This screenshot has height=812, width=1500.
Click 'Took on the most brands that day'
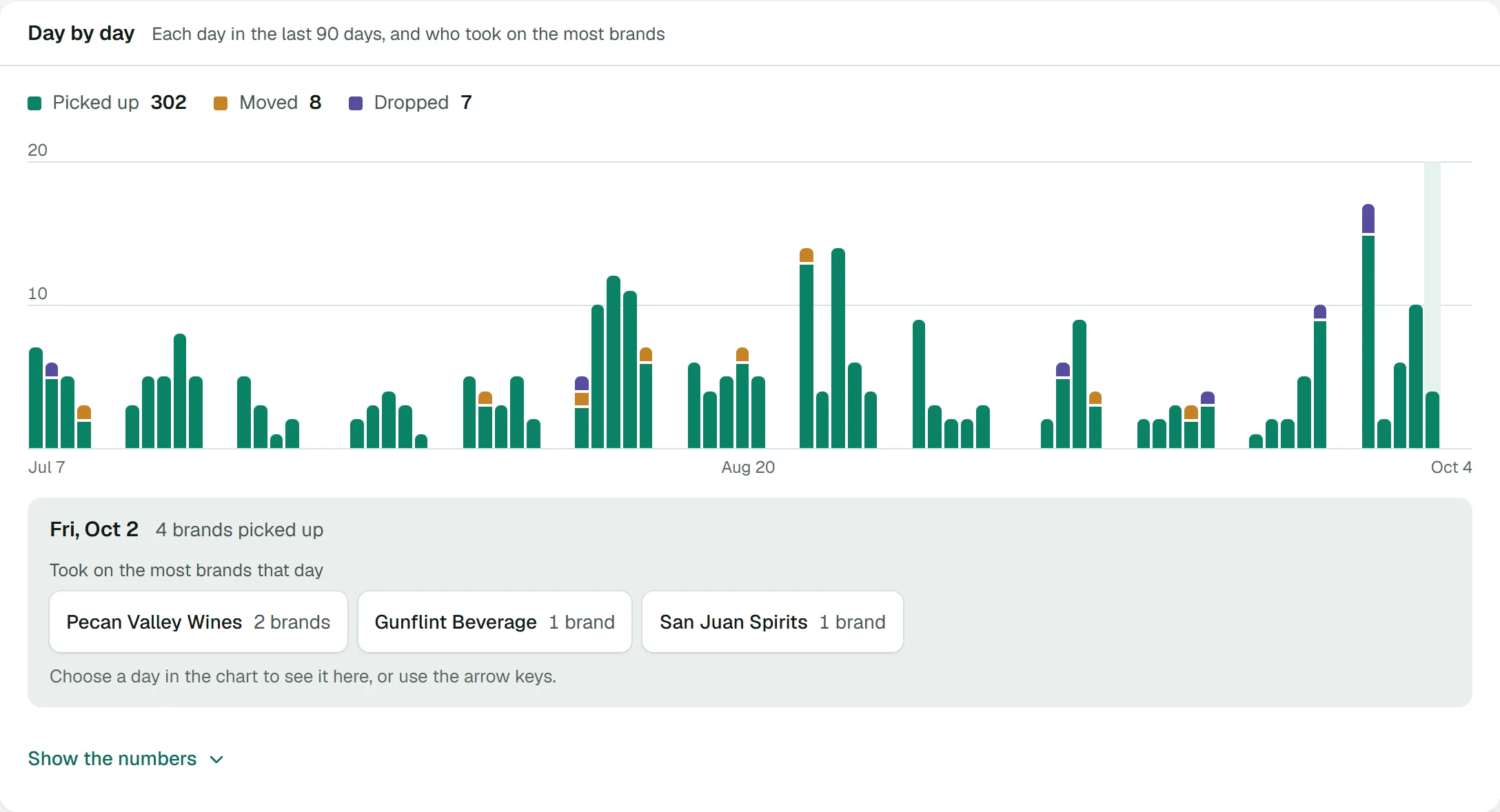(x=186, y=570)
